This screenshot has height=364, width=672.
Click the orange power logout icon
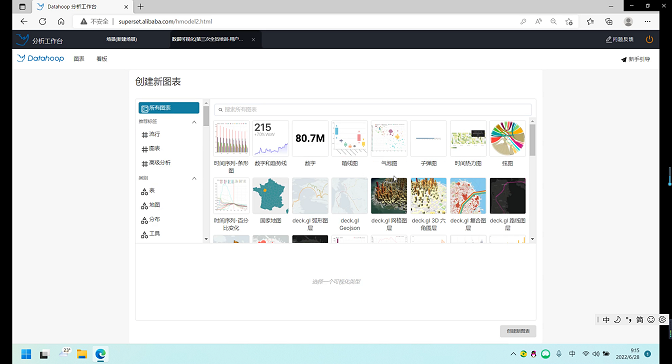pos(649,39)
